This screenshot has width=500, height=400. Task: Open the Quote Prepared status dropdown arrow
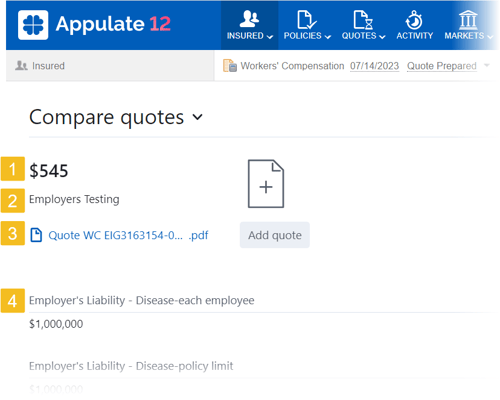(x=487, y=65)
